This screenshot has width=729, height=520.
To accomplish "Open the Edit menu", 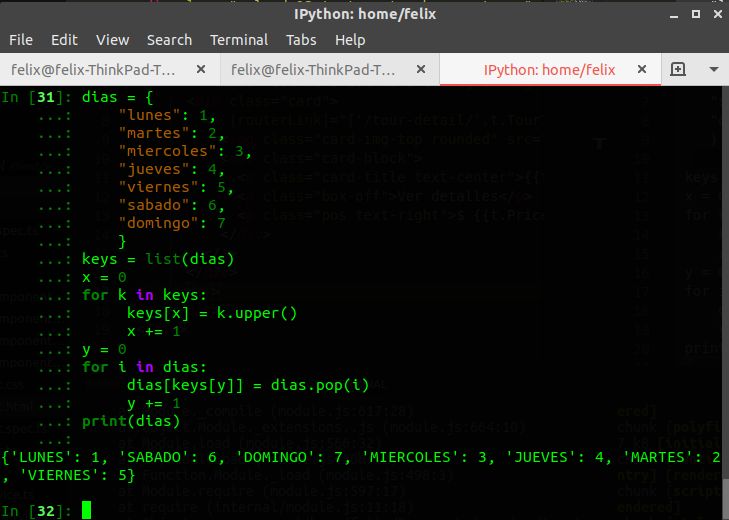I will pos(64,40).
